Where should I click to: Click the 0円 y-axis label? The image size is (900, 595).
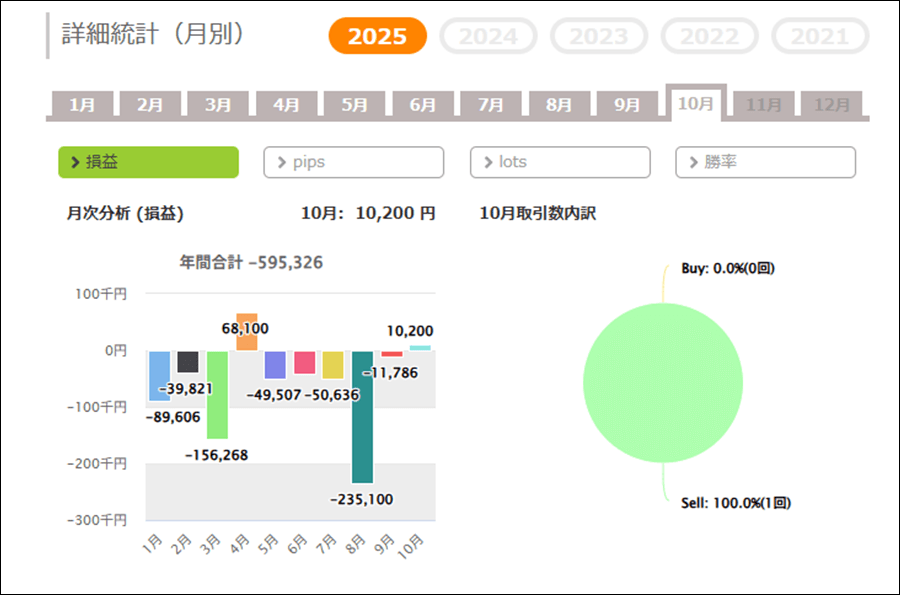click(115, 351)
